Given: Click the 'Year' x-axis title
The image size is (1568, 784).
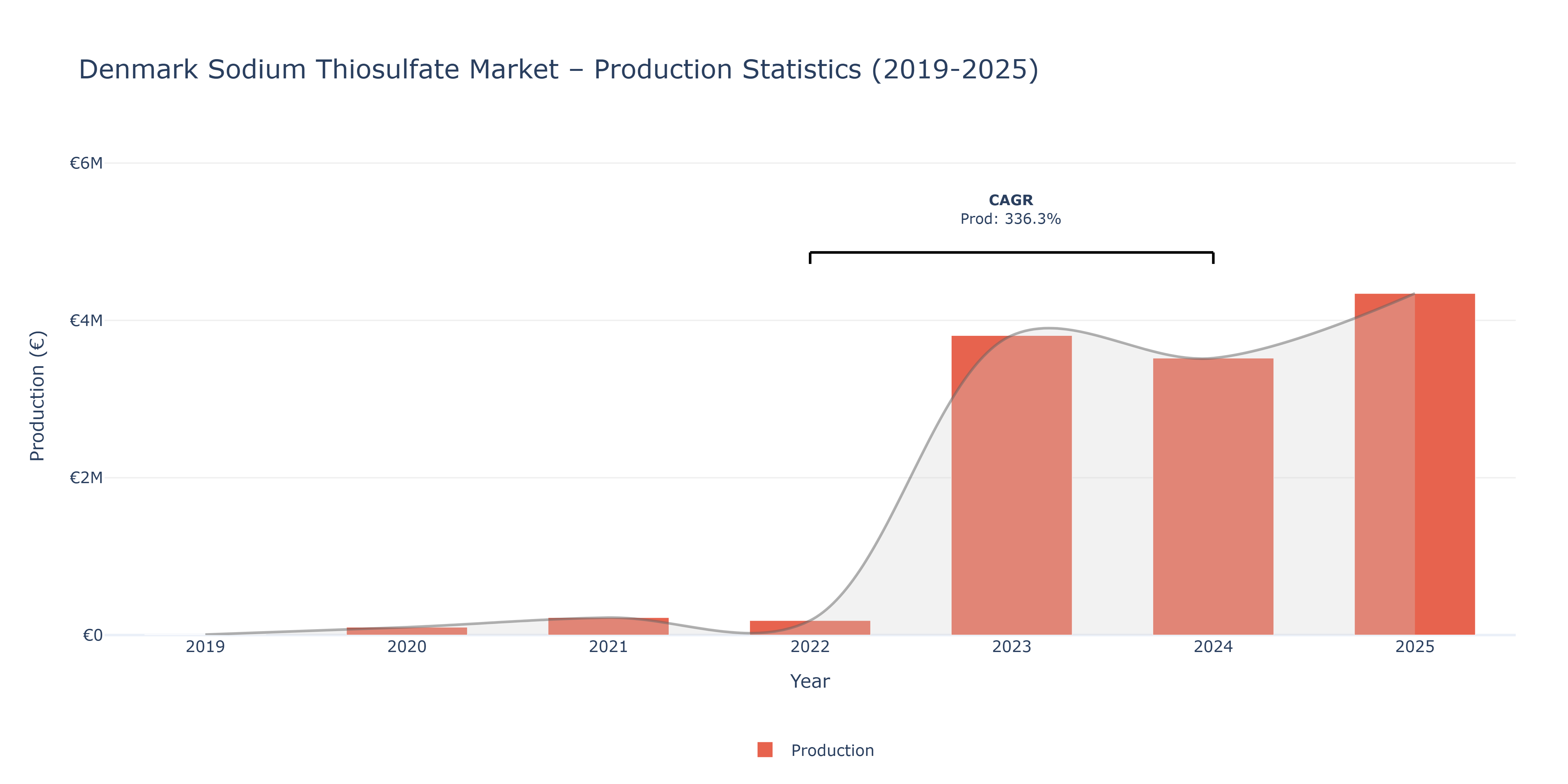Looking at the screenshot, I should 809,681.
